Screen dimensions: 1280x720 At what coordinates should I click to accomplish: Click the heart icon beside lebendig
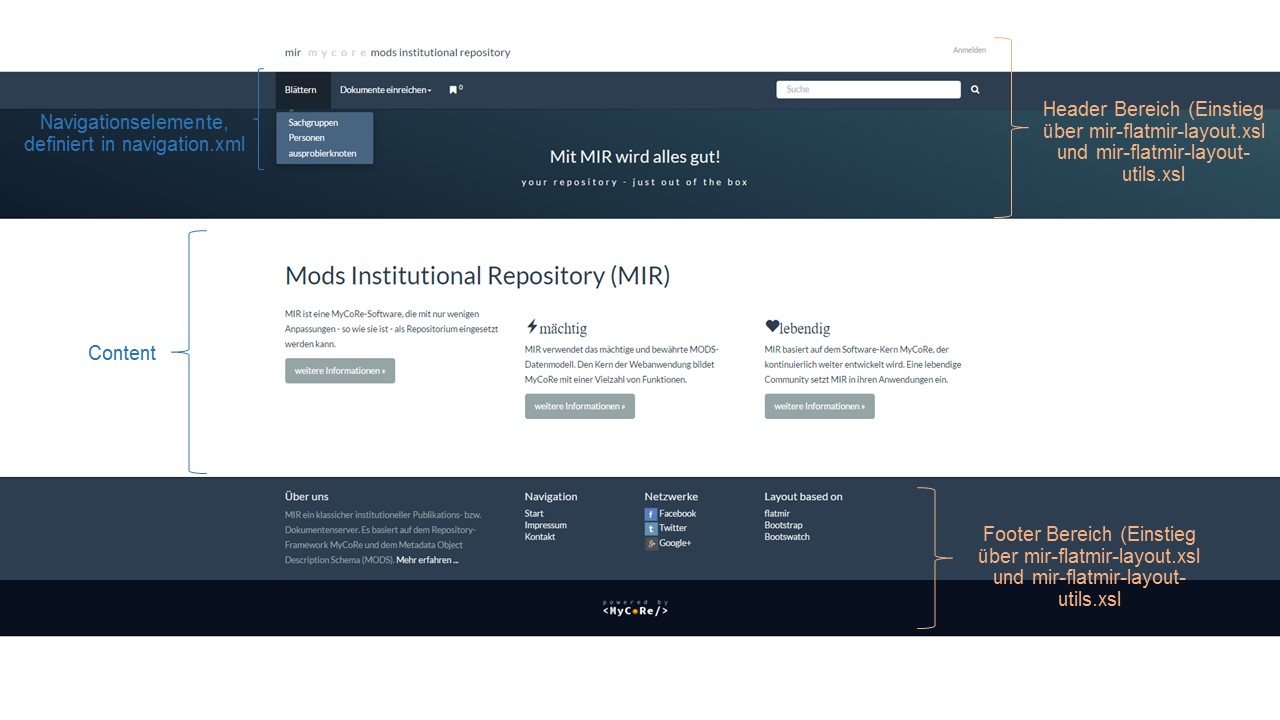point(772,326)
